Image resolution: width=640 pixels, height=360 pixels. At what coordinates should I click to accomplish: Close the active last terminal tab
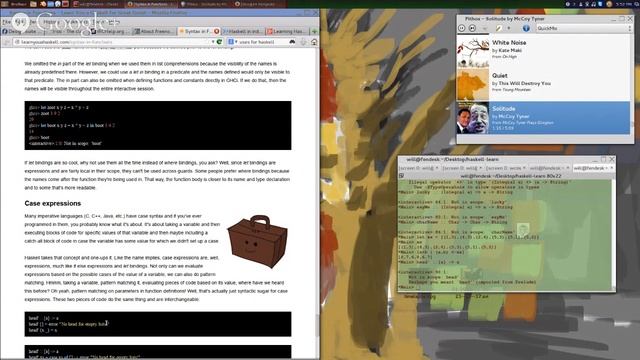tap(611, 168)
